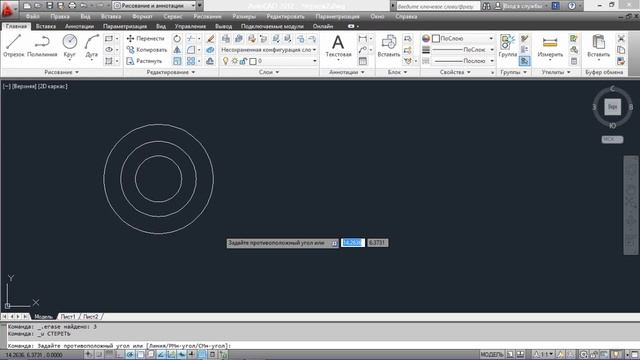
Task: Click the [2D каркас] visual style label
Action: 53,87
